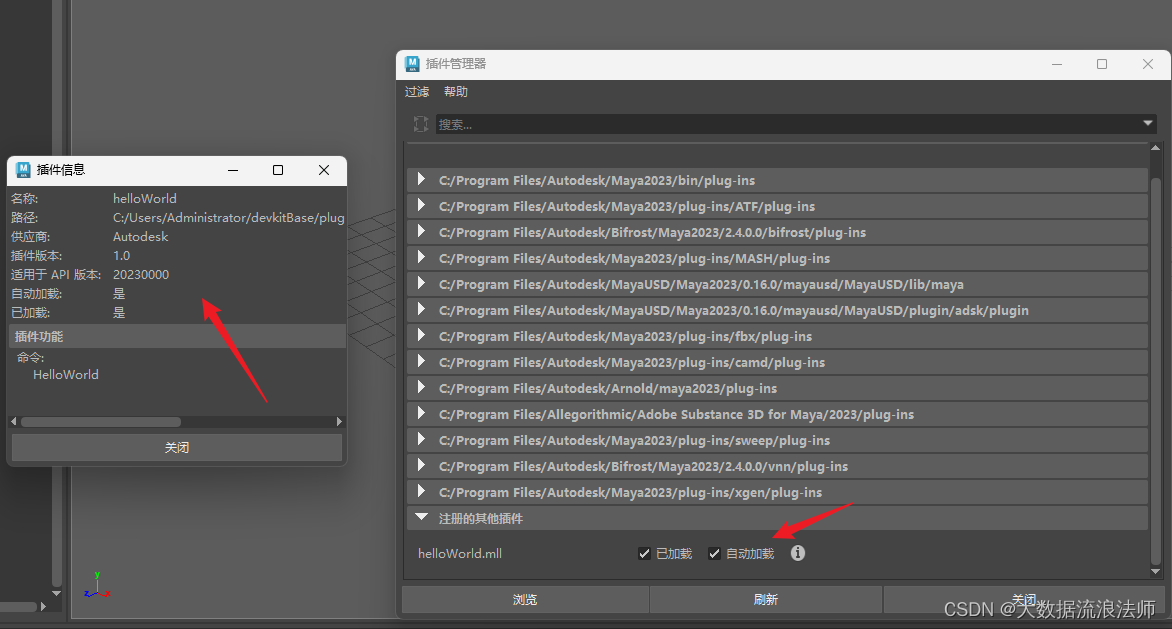Click the path value C:/Users/Administrator/devkitBase

pos(229,217)
